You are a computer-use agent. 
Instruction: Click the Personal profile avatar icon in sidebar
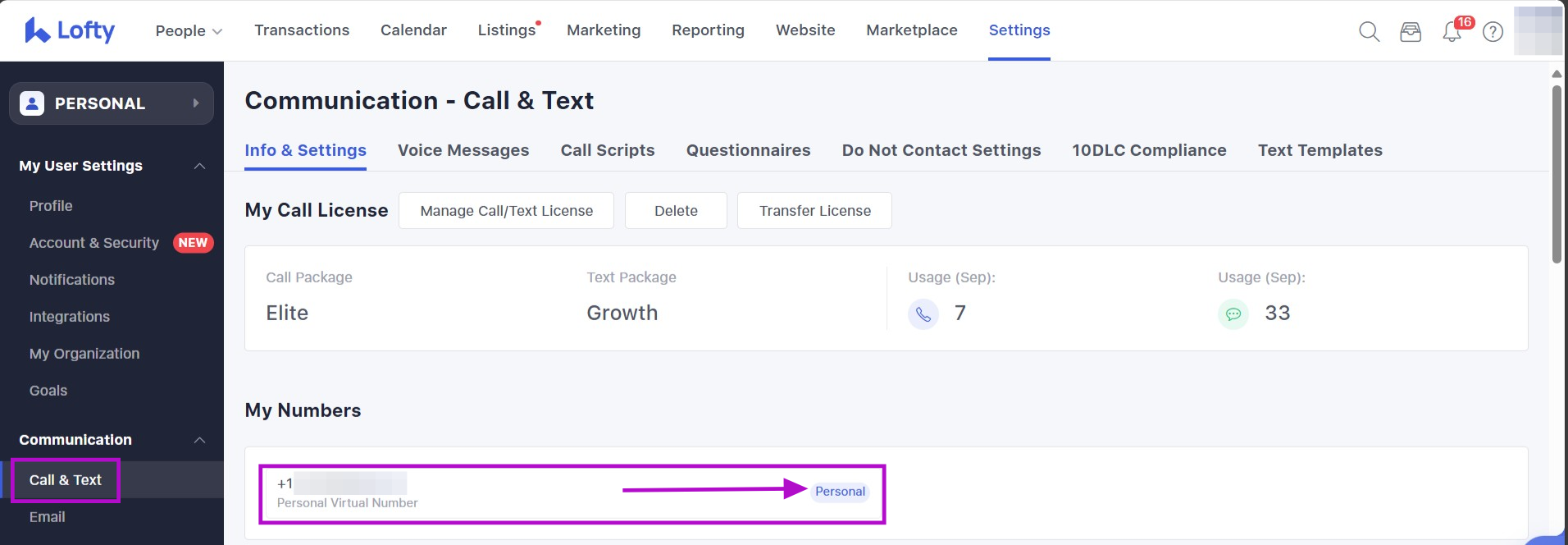[32, 103]
